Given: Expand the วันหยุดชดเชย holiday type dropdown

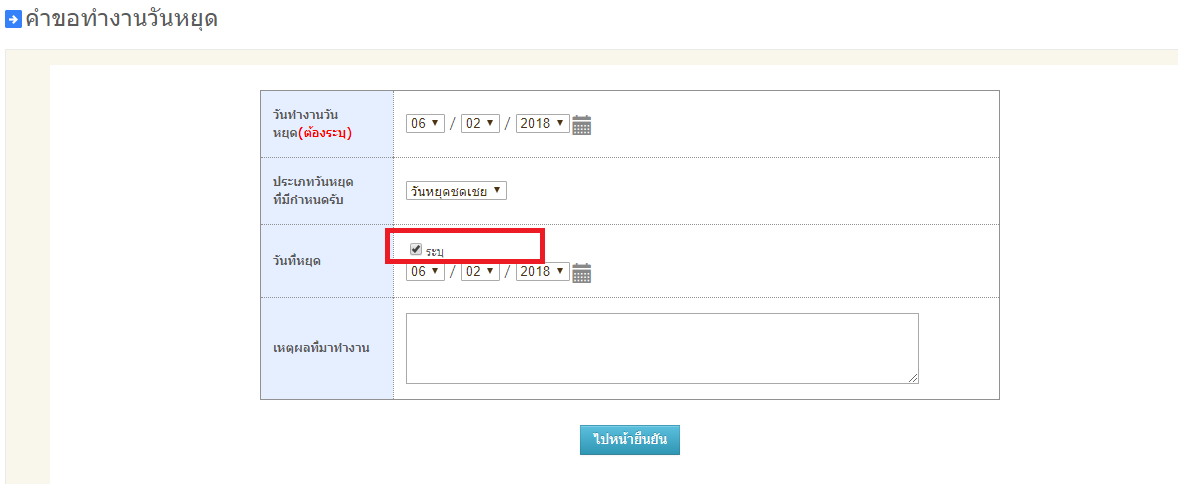Looking at the screenshot, I should (456, 190).
